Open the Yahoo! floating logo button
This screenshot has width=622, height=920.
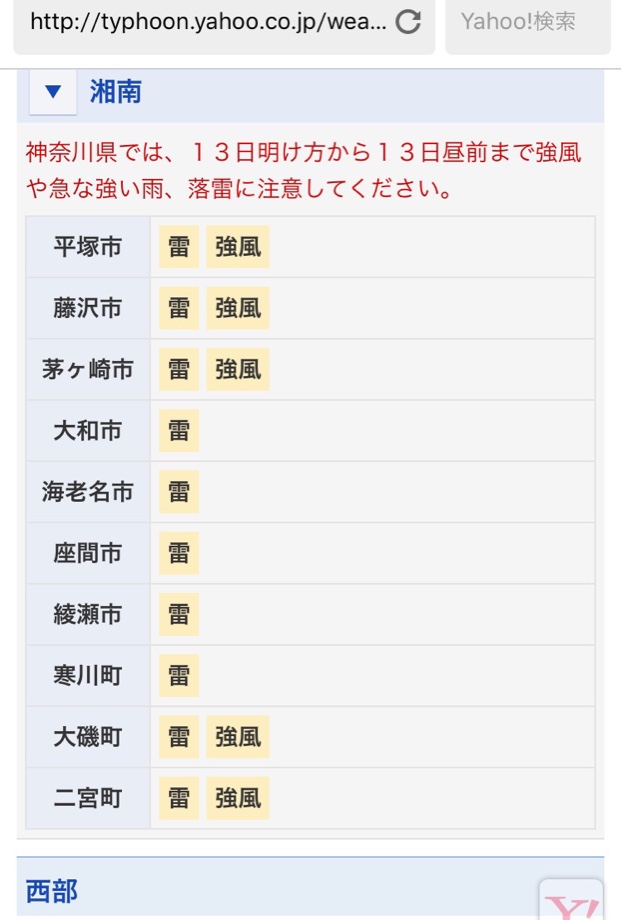572,900
